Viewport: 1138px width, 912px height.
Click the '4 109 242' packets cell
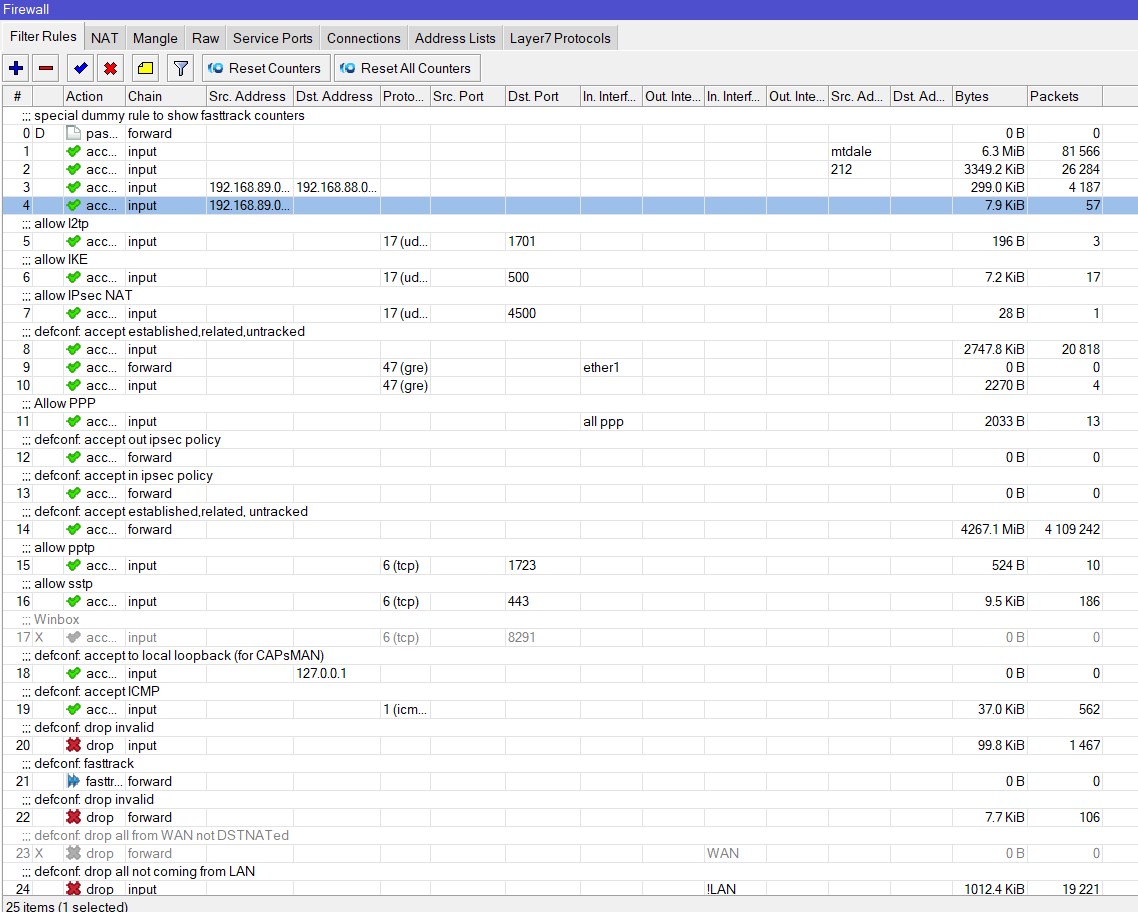point(1065,530)
